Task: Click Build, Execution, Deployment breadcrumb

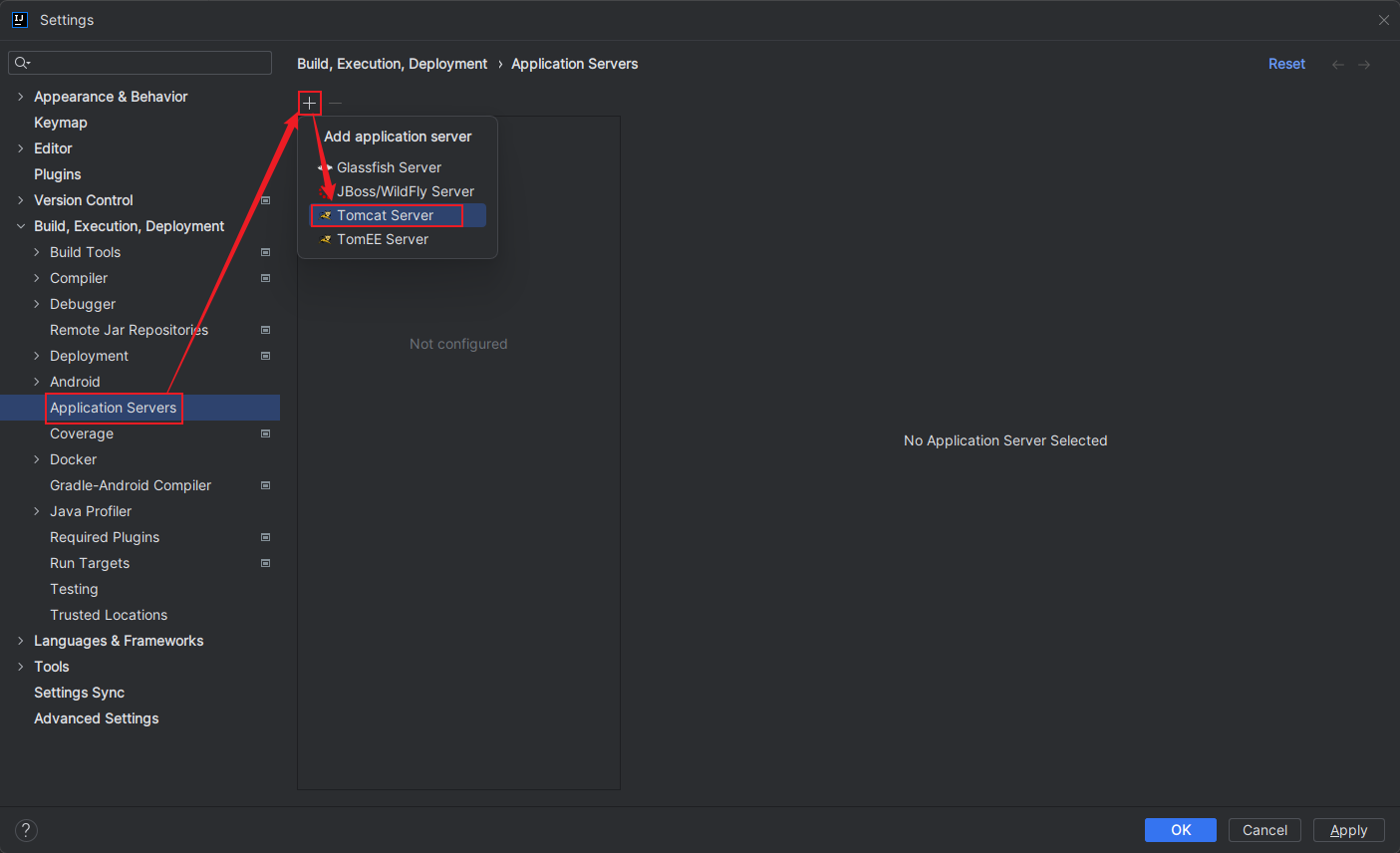Action: [x=392, y=64]
